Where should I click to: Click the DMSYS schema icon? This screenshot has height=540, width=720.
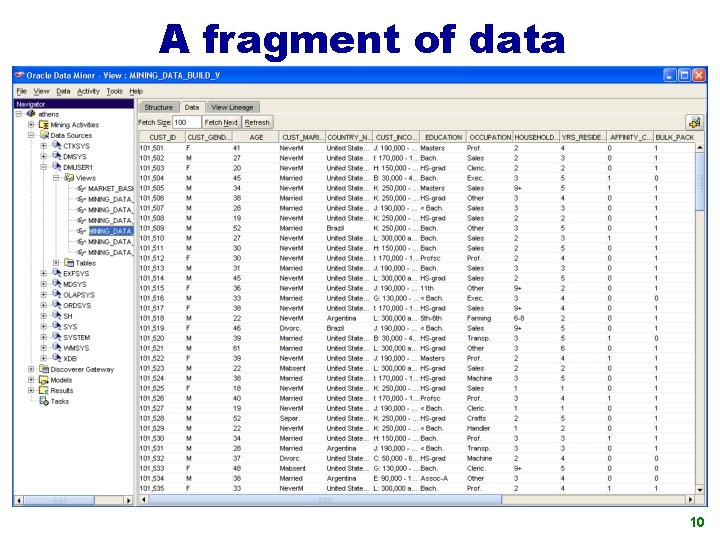[56, 156]
